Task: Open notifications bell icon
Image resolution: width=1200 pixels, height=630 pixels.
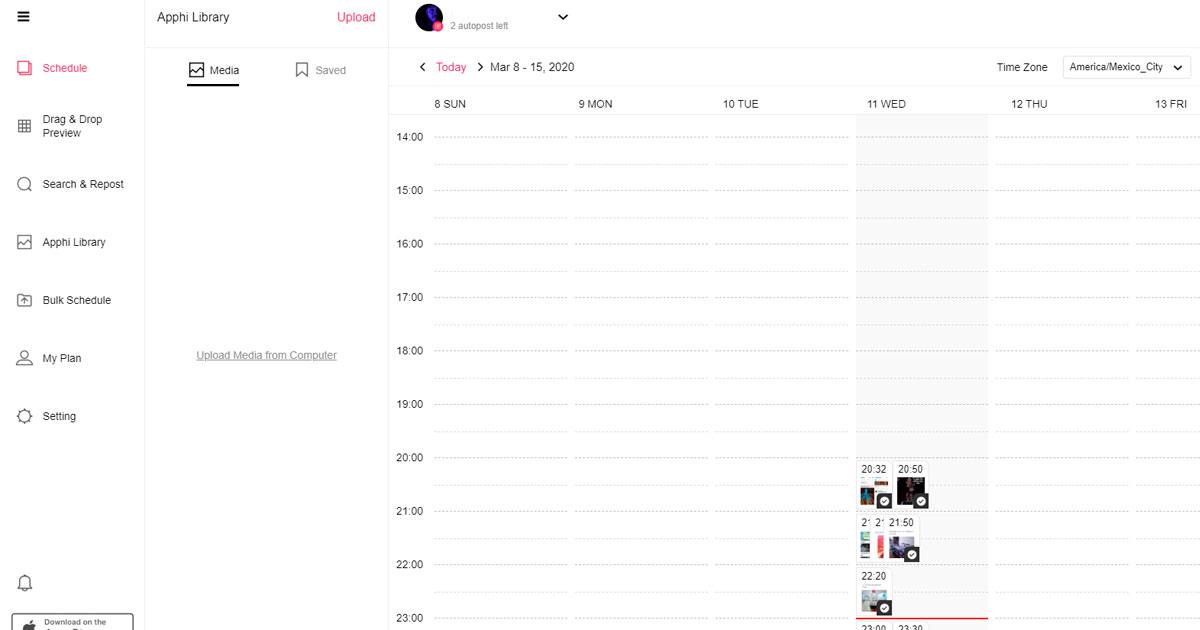Action: coord(25,583)
